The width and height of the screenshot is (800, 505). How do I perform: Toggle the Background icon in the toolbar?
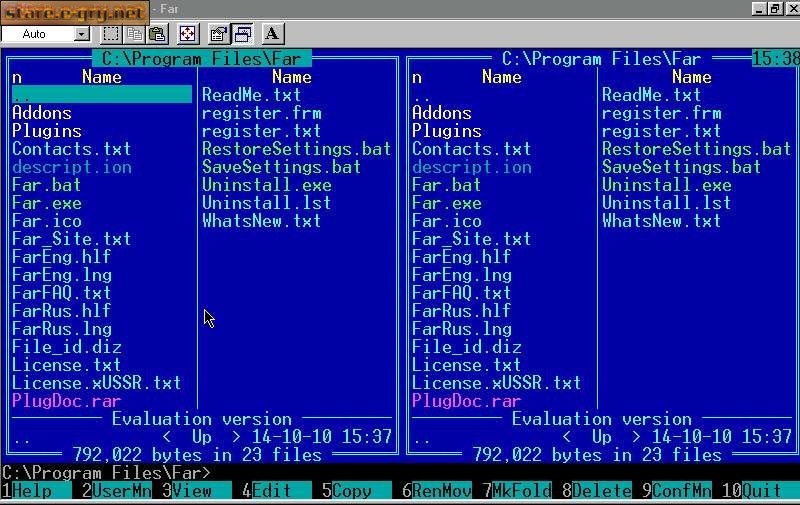coord(242,34)
